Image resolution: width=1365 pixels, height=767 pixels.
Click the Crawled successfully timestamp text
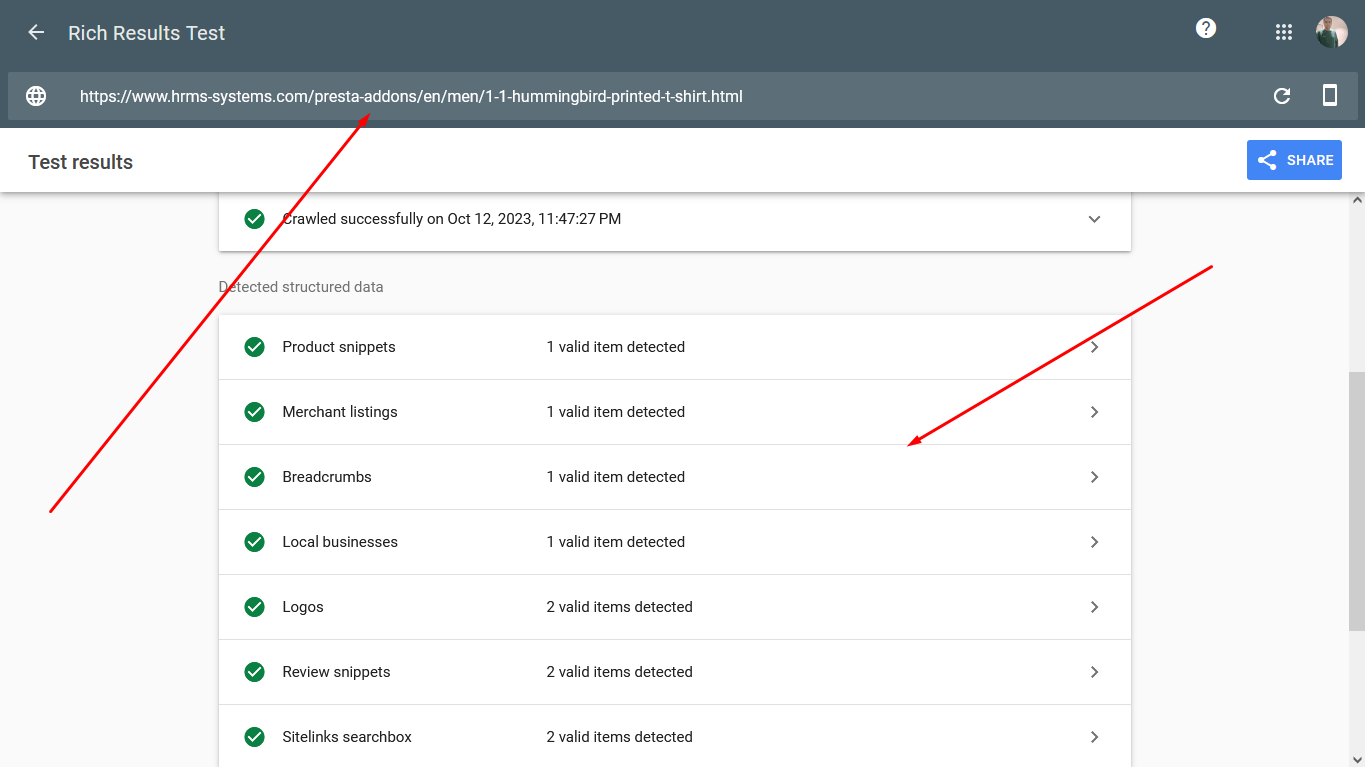coord(452,219)
